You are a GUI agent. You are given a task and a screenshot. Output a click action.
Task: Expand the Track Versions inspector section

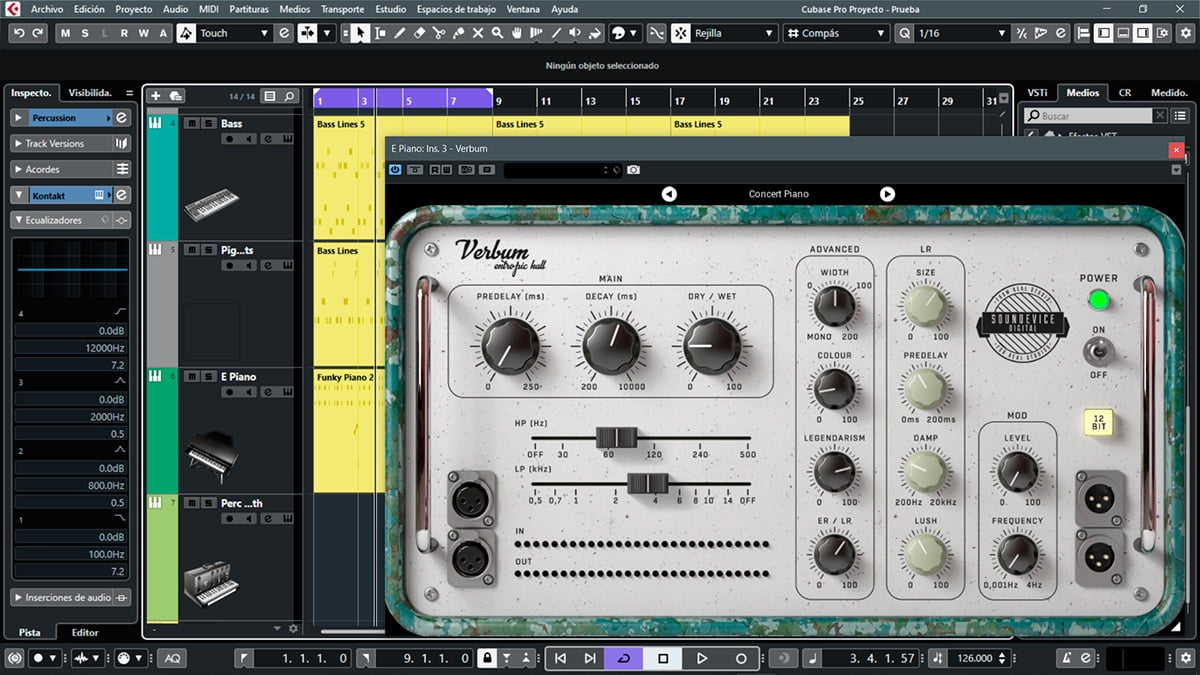tap(18, 143)
